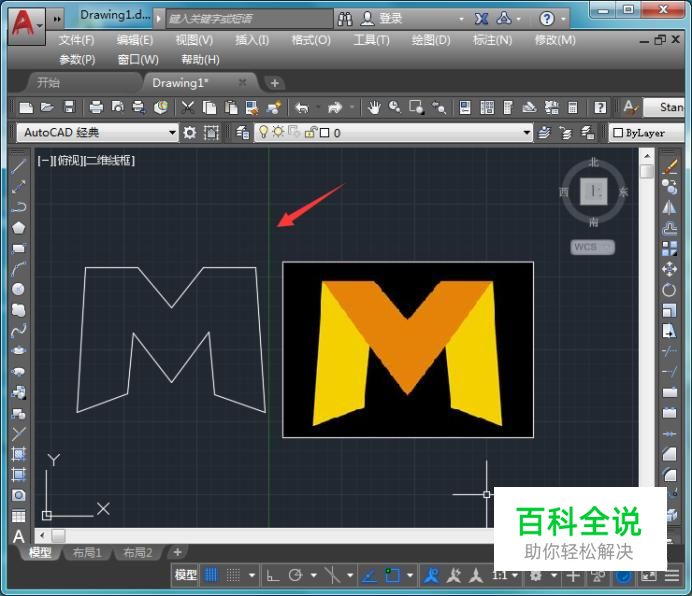Click the keyword search input field

pos(249,19)
